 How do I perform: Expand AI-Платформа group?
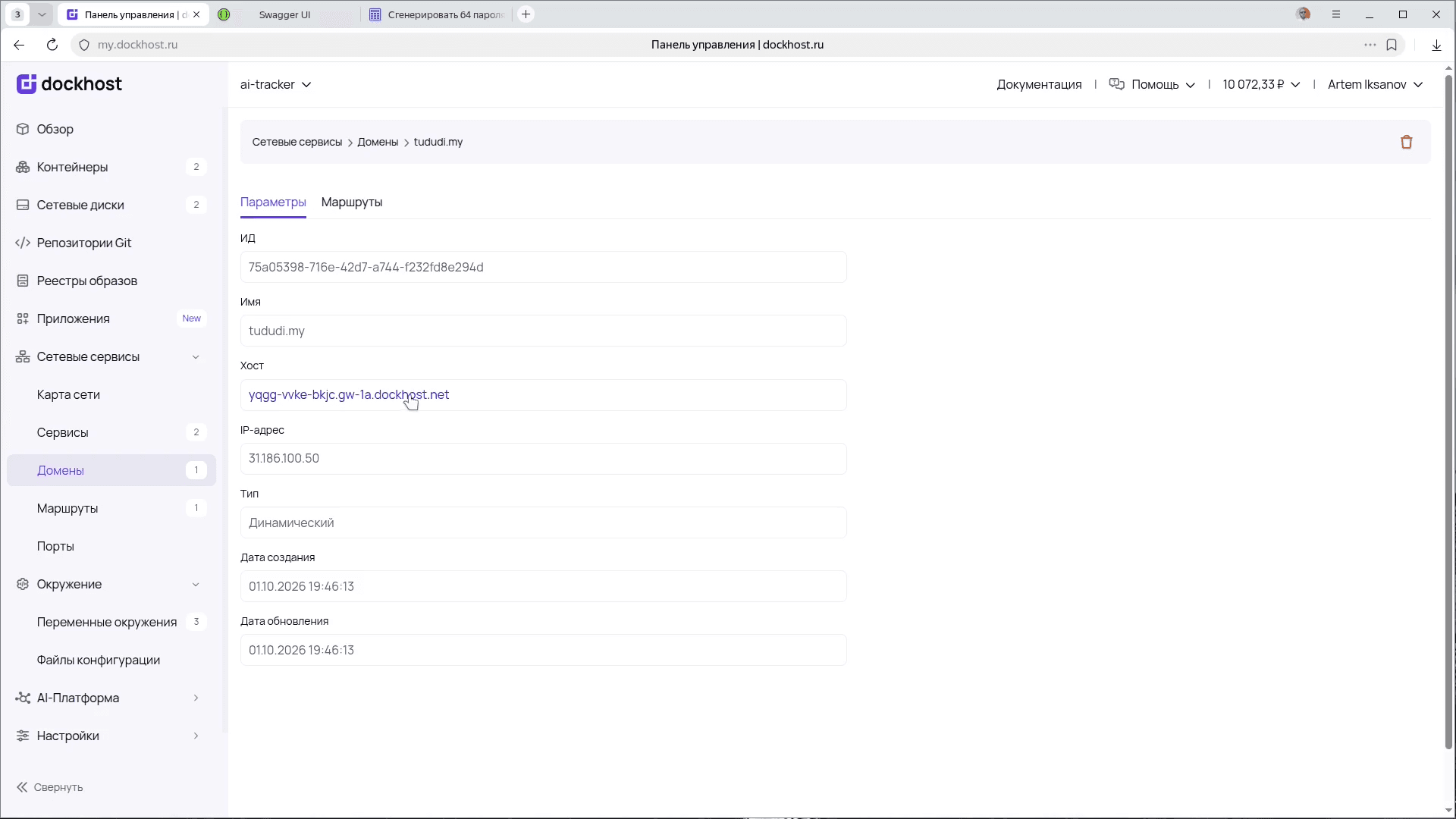[x=111, y=698]
